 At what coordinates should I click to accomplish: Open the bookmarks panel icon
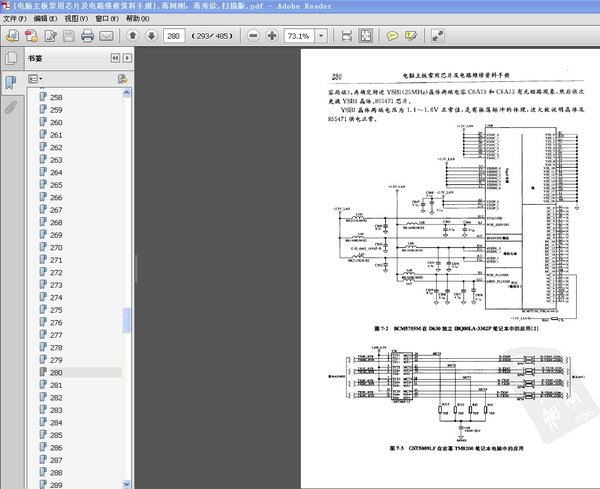tap(11, 82)
